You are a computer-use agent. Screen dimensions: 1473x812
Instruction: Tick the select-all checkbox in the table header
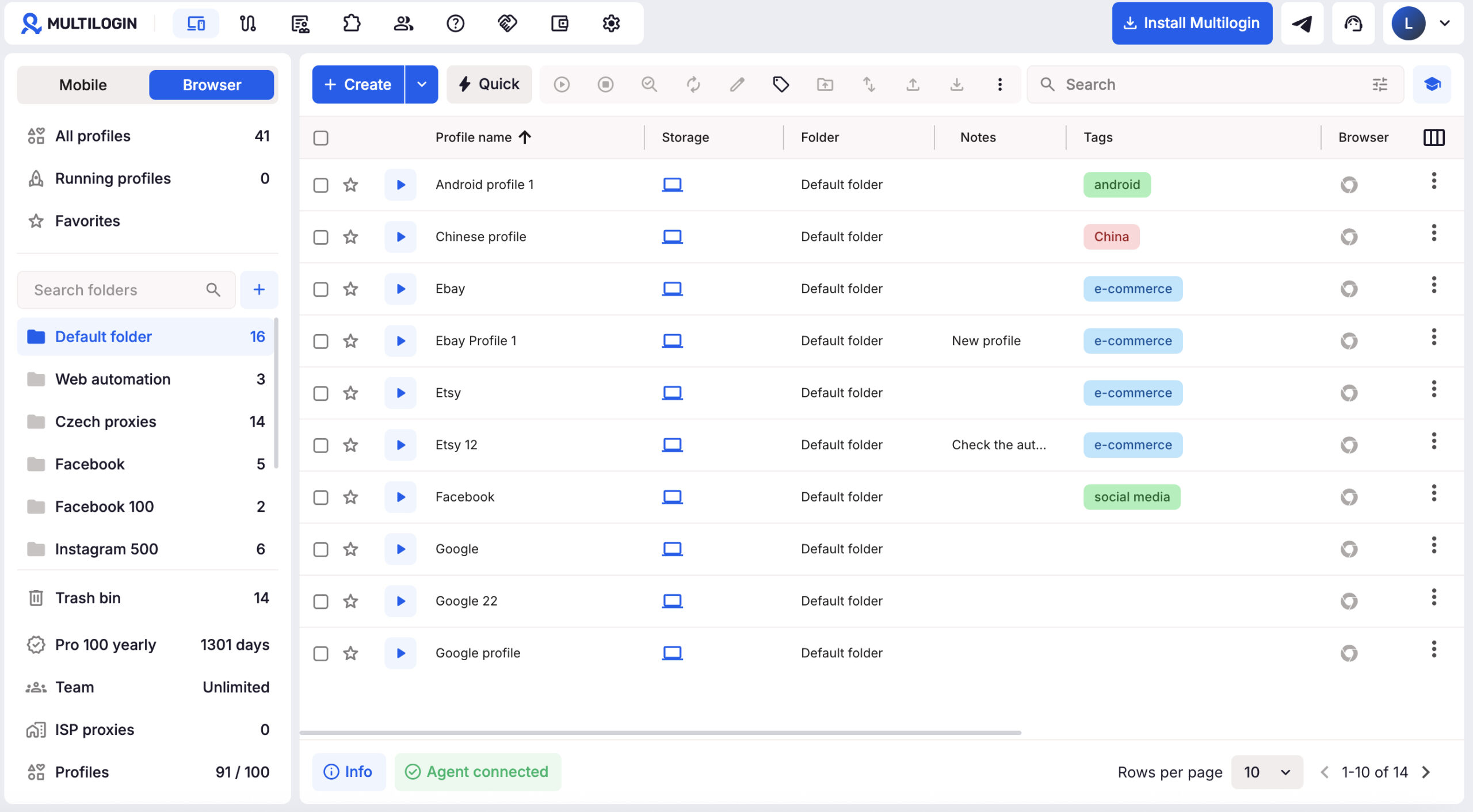[321, 138]
